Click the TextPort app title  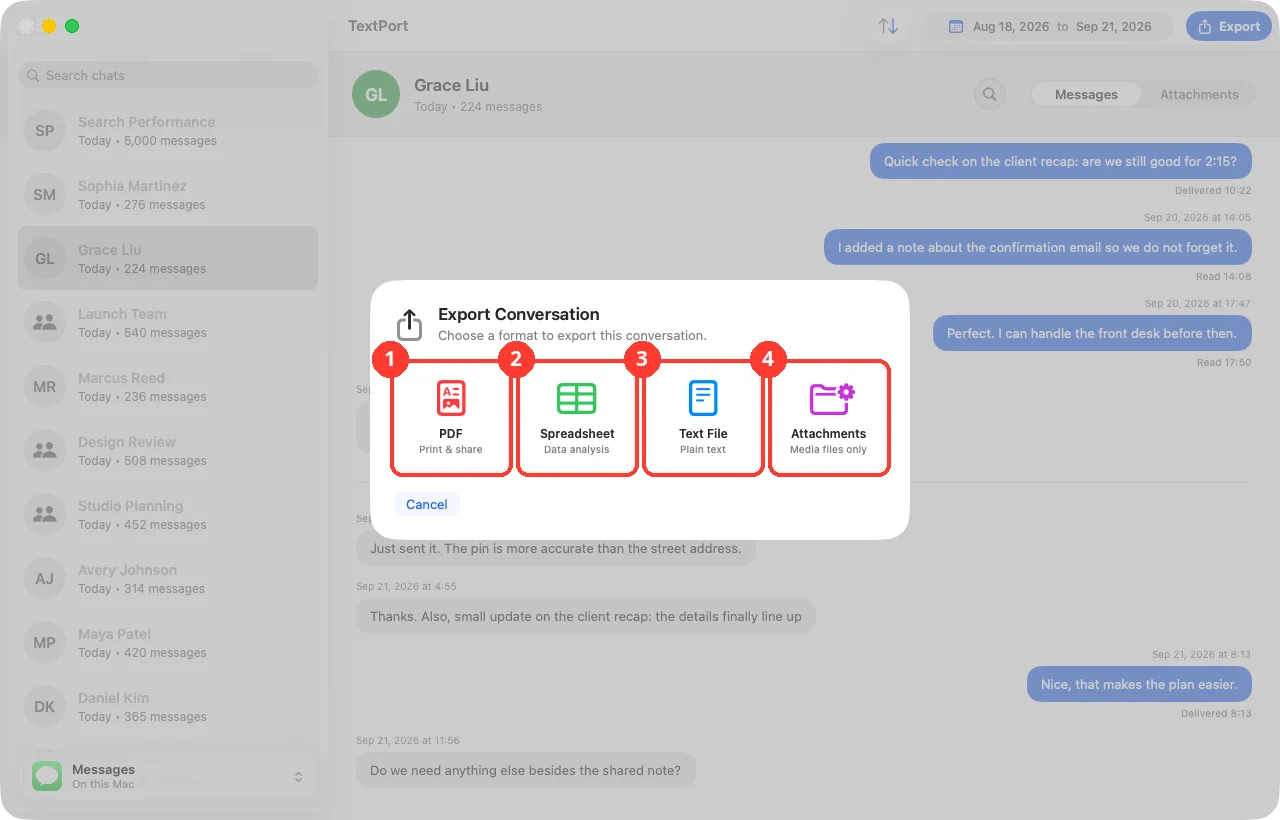coord(378,26)
